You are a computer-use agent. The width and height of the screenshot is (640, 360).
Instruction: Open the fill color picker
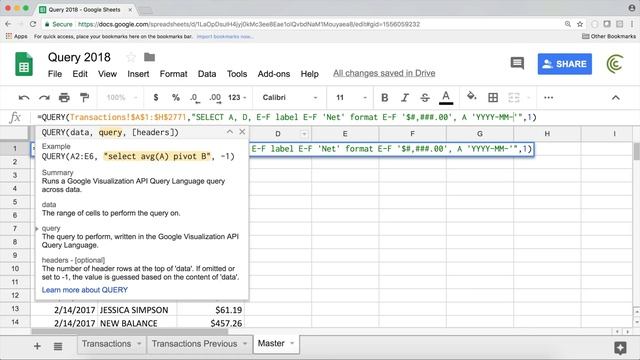click(x=471, y=97)
